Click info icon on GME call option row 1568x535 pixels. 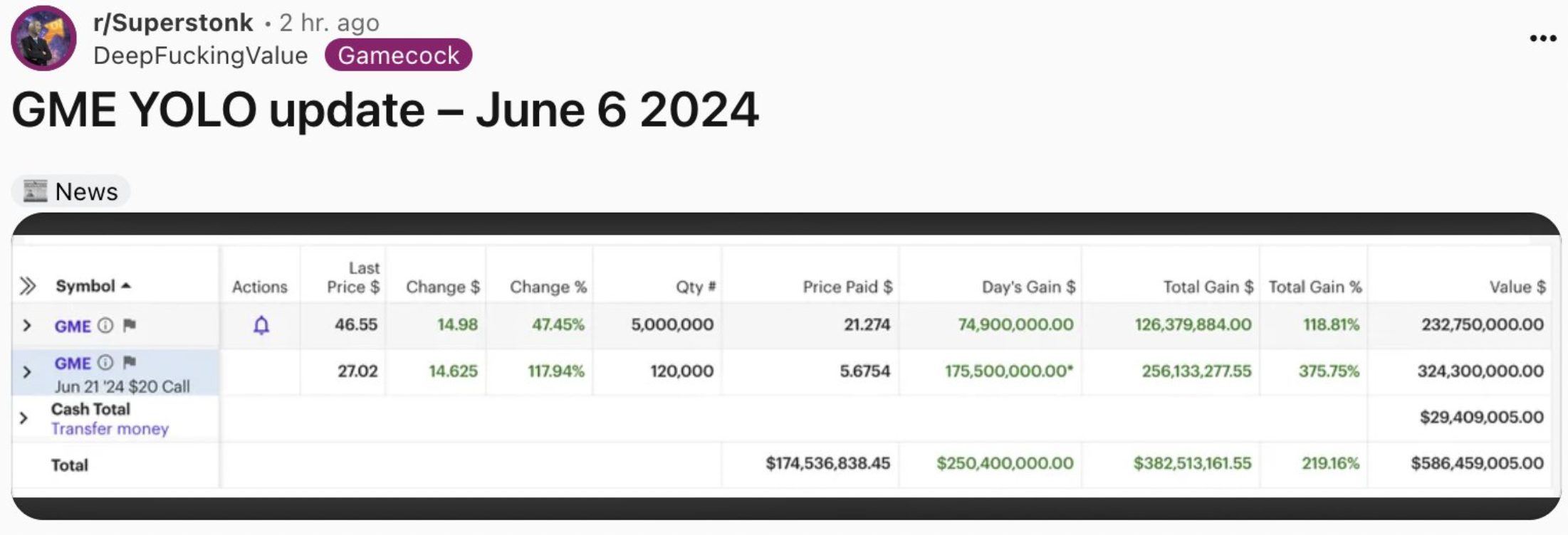tap(105, 363)
